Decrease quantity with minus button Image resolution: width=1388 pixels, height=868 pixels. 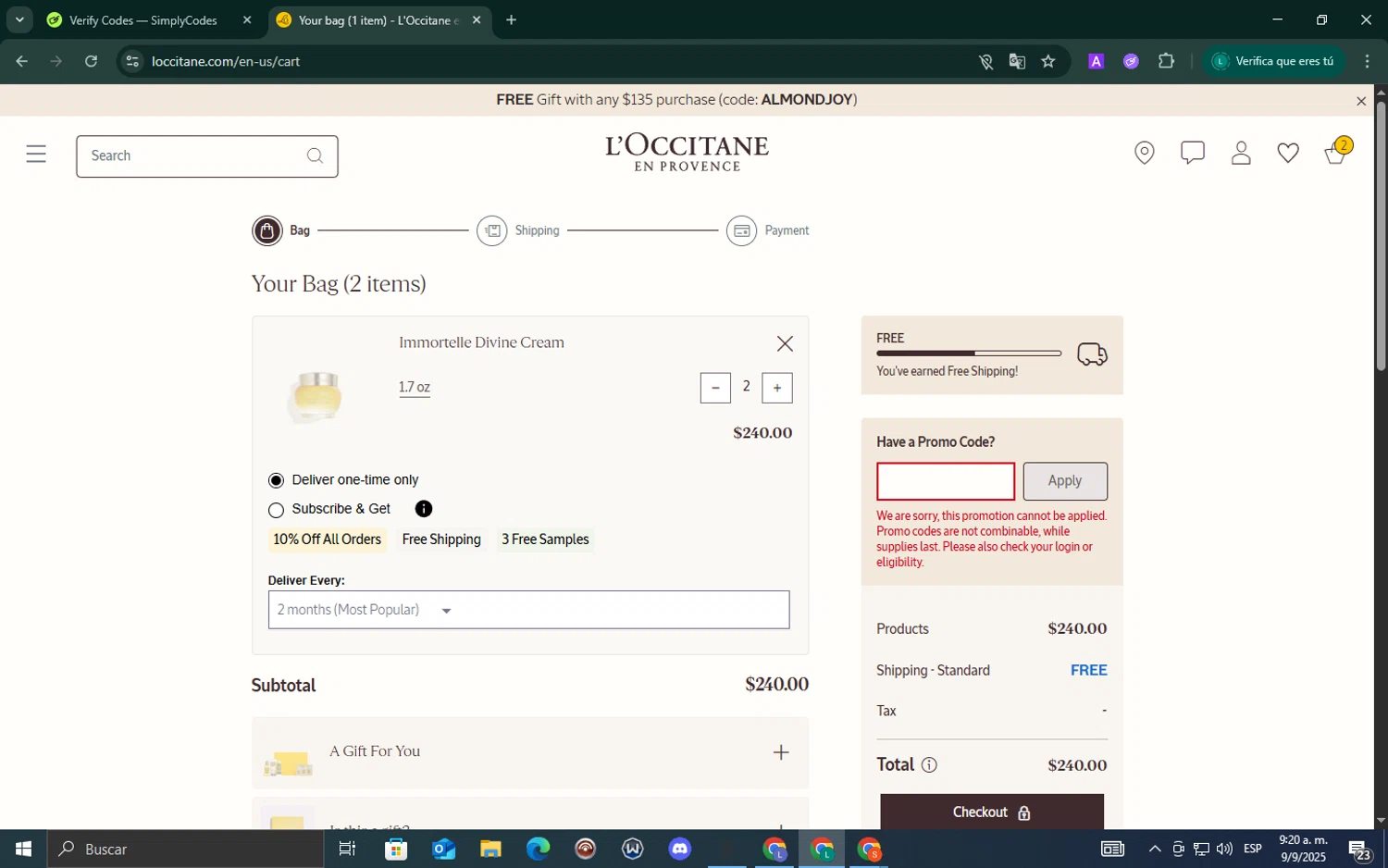coord(715,388)
